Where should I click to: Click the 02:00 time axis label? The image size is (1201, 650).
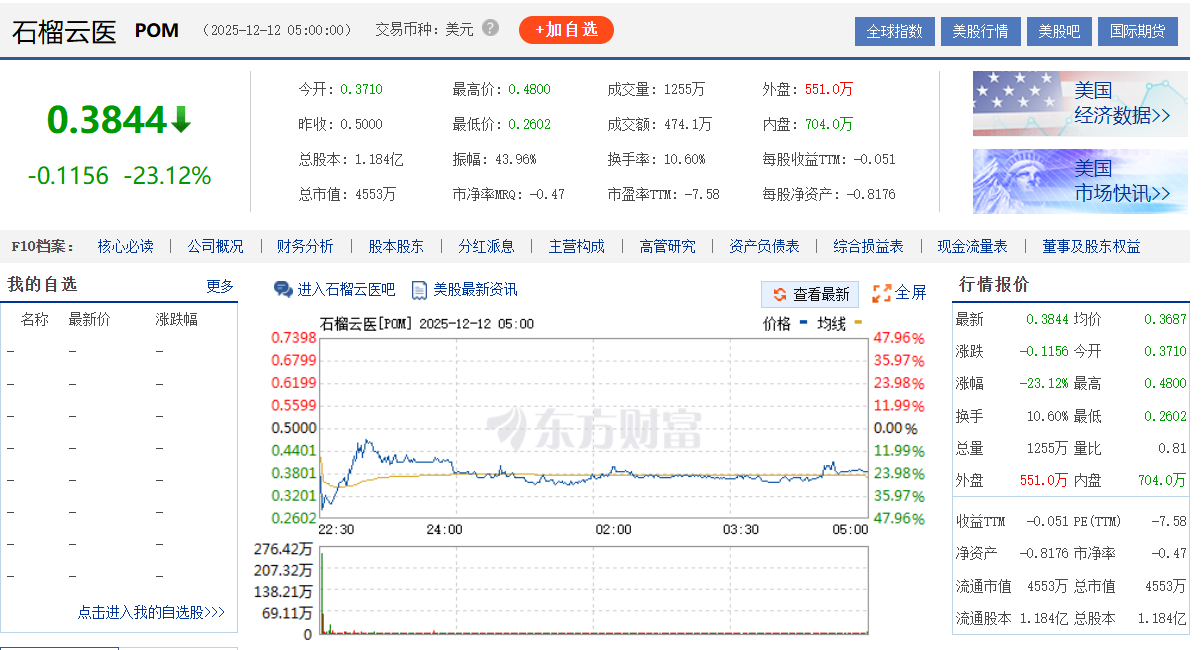(613, 529)
